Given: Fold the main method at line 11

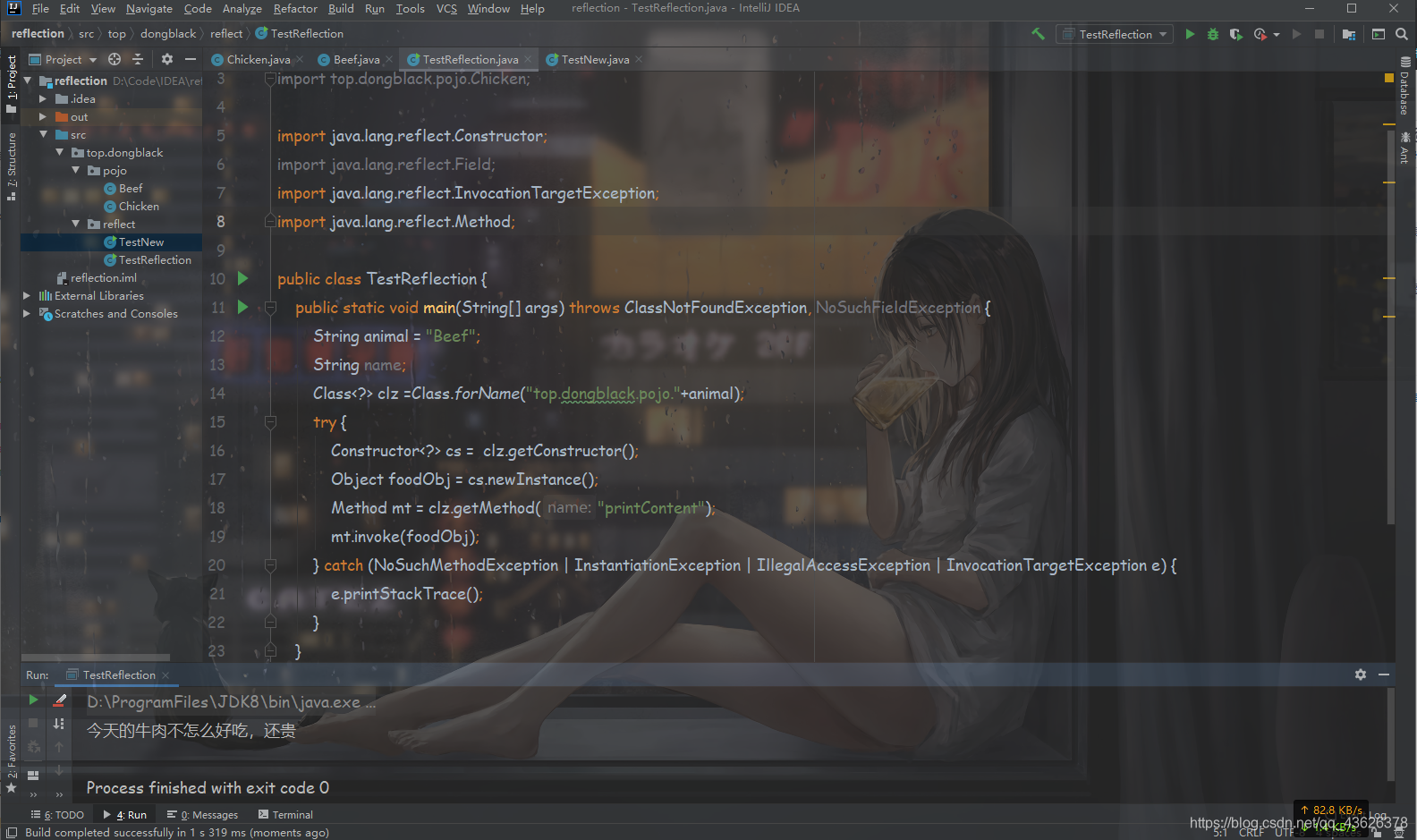Looking at the screenshot, I should tap(270, 307).
